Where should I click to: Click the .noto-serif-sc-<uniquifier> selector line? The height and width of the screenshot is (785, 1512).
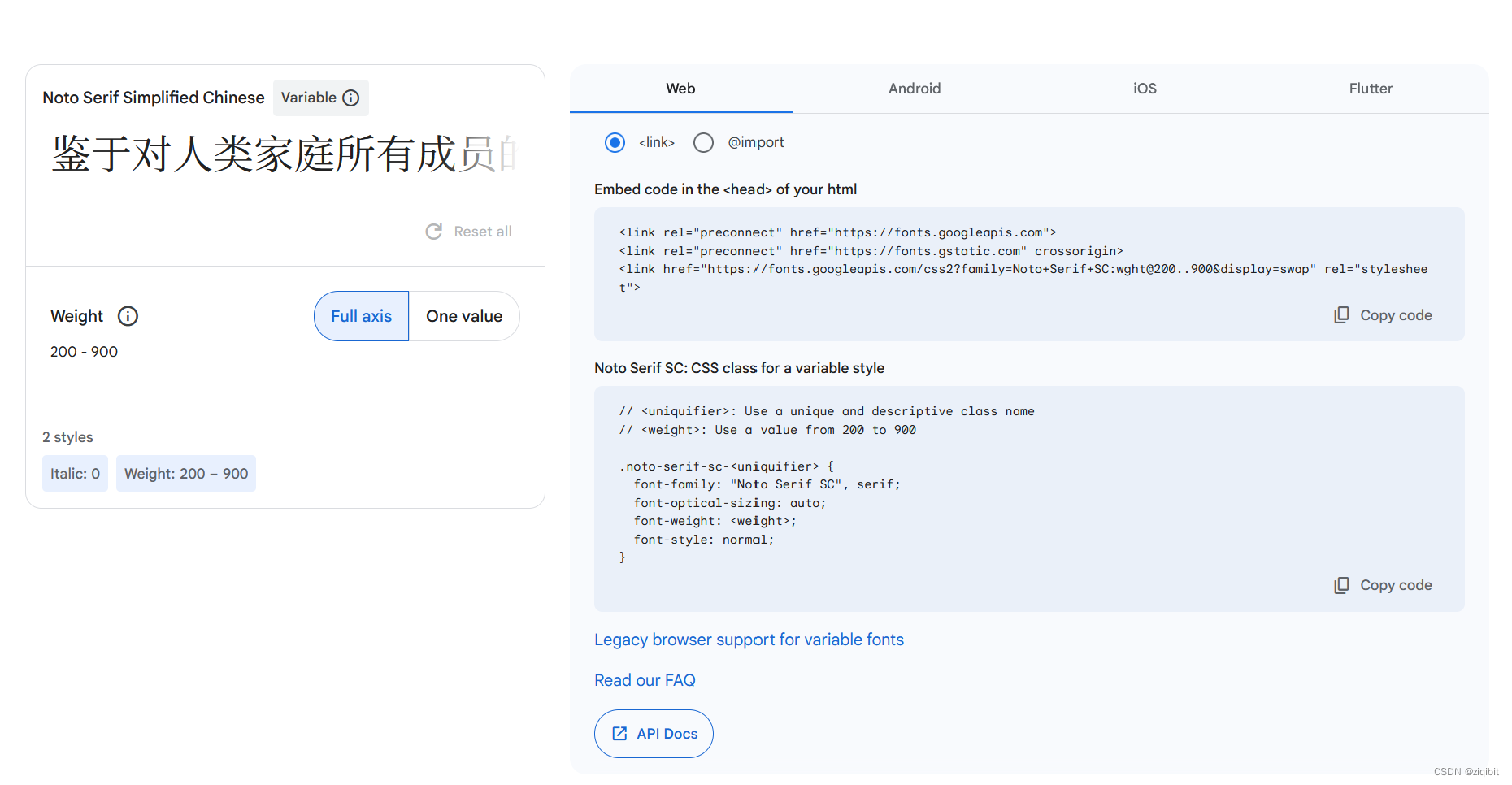pos(726,466)
